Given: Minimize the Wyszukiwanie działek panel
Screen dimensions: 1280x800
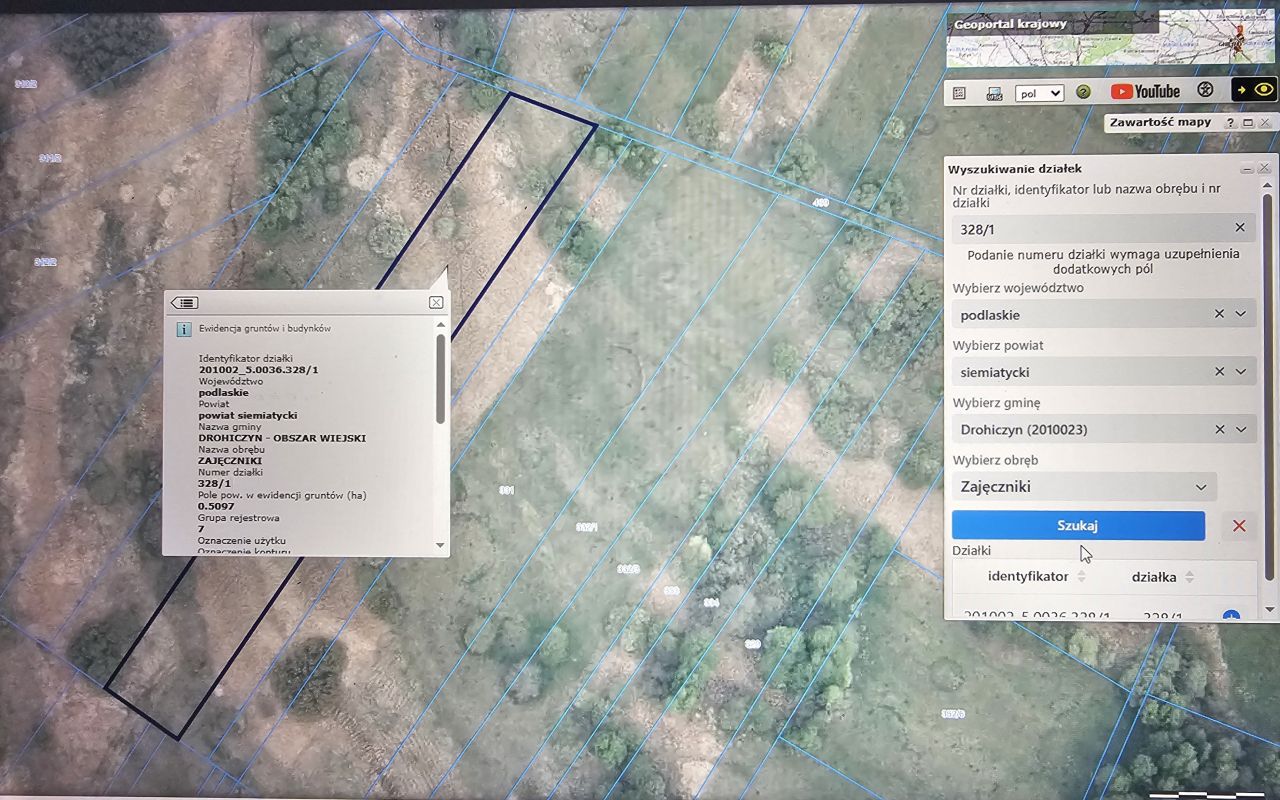Looking at the screenshot, I should [1247, 168].
